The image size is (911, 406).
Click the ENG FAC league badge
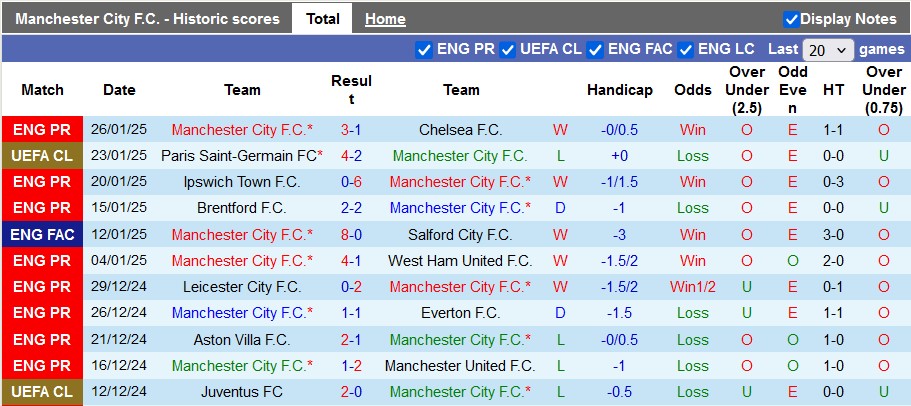(42, 234)
